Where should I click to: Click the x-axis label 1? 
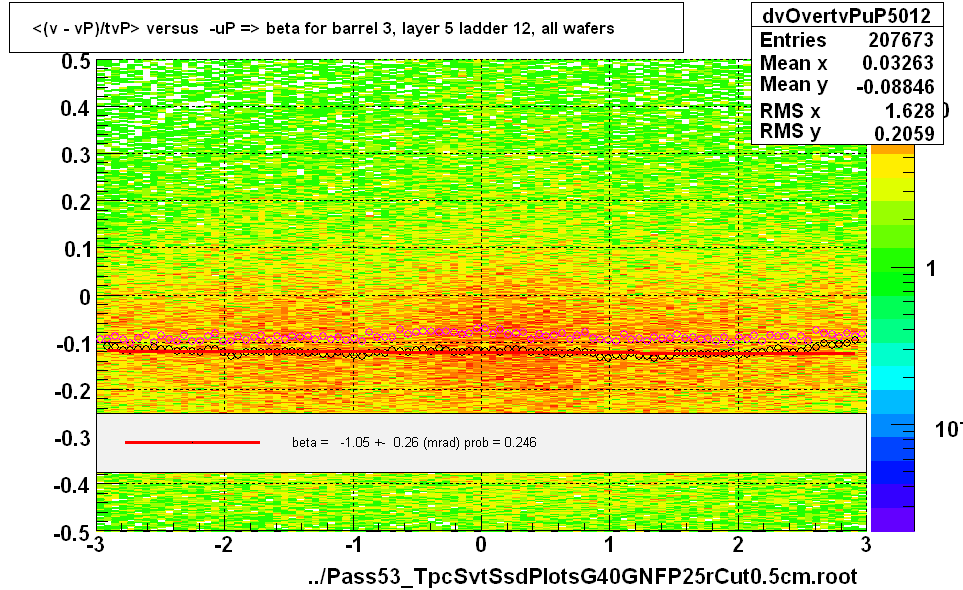click(x=609, y=545)
